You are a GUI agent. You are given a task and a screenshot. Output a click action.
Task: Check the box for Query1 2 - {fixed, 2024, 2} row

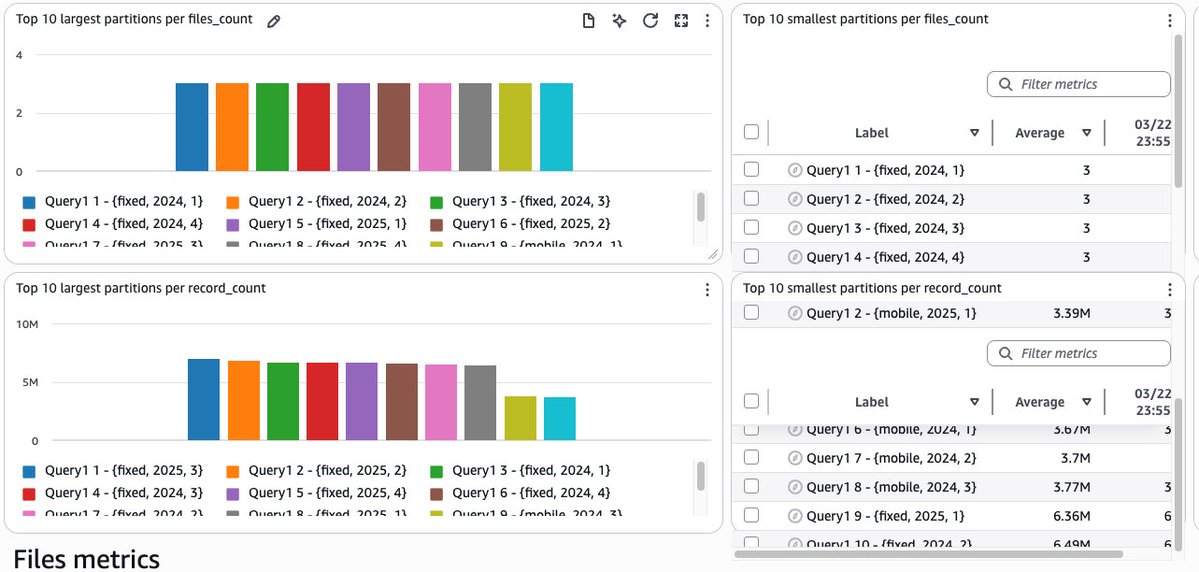pos(752,198)
